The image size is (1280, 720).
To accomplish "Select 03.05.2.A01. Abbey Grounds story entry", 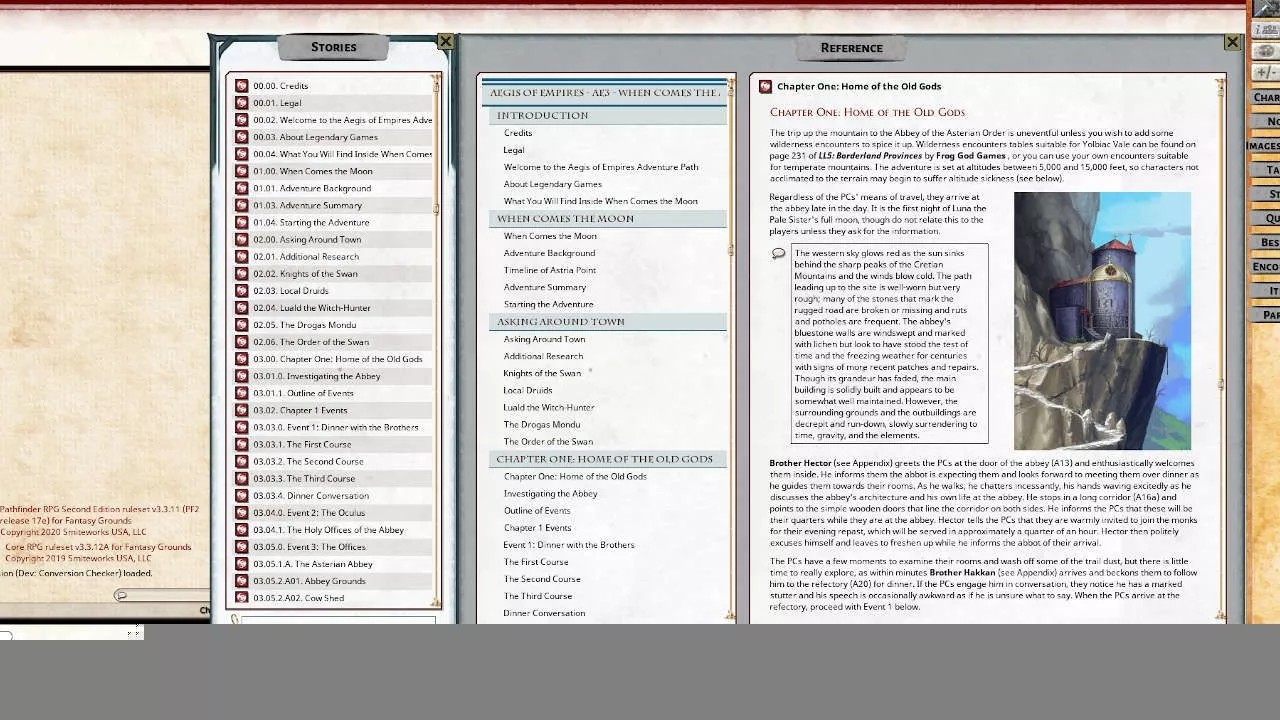I will point(333,581).
